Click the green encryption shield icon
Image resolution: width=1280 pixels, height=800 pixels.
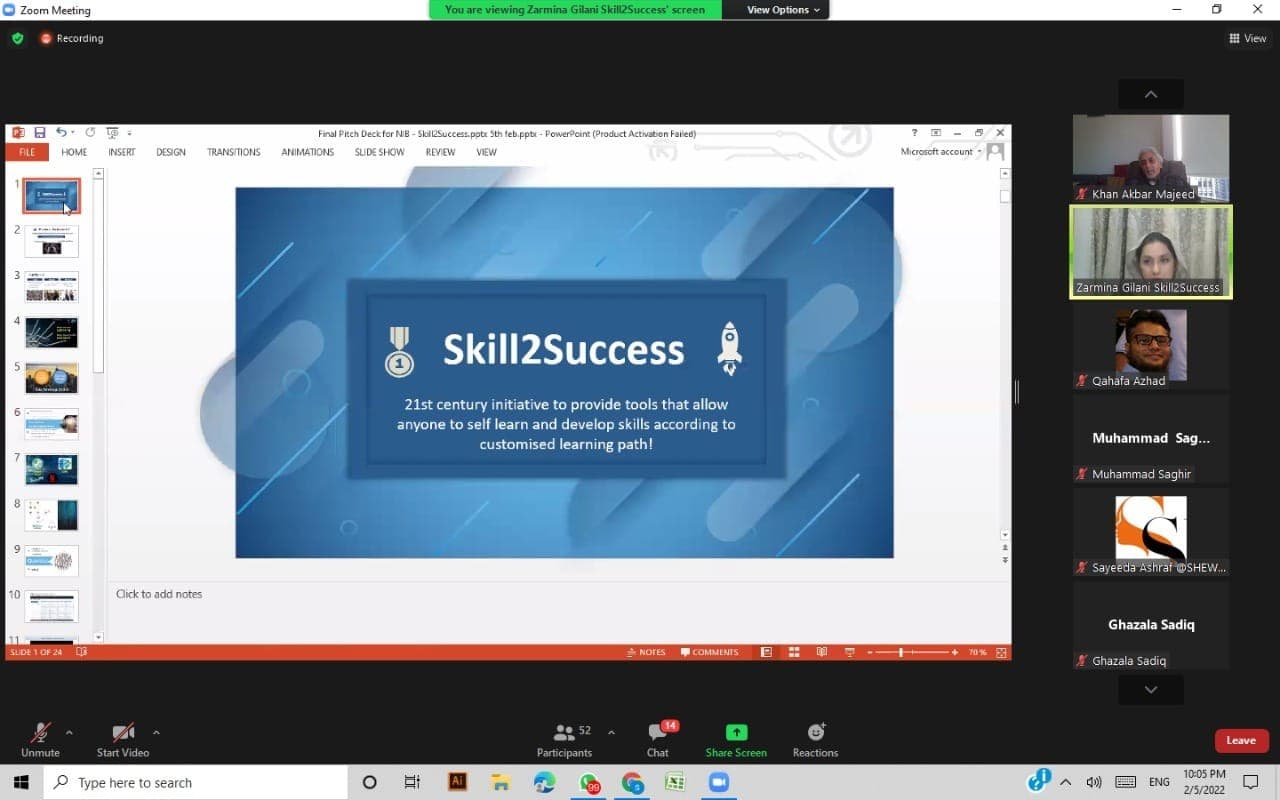pyautogui.click(x=17, y=38)
